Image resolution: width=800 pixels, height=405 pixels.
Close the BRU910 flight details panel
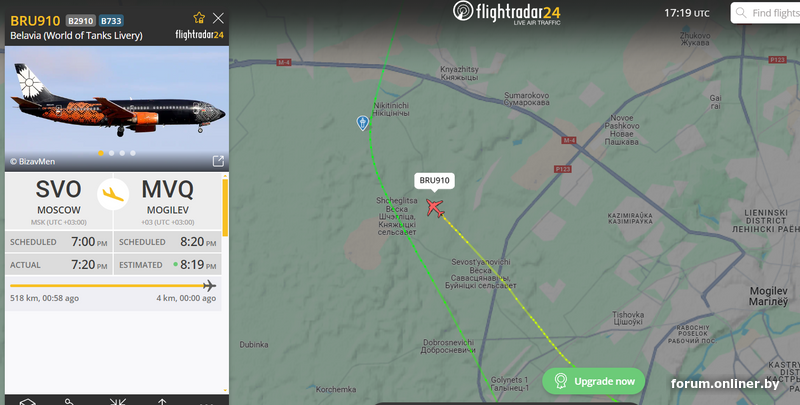point(218,18)
